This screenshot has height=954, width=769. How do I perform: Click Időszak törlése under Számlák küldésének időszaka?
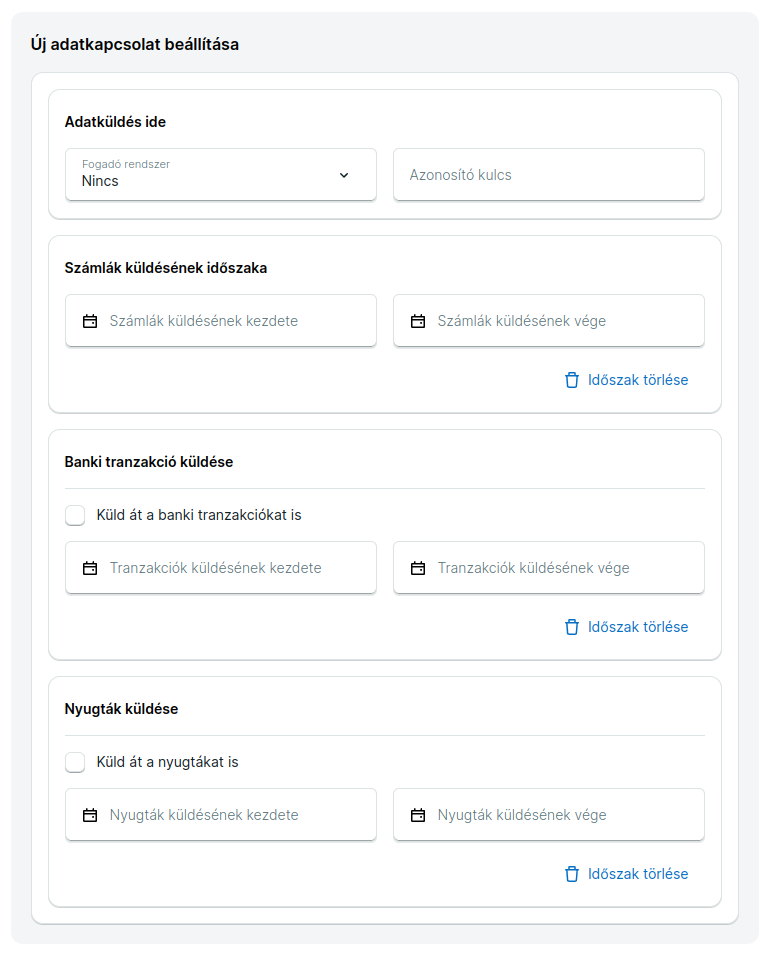[637, 380]
